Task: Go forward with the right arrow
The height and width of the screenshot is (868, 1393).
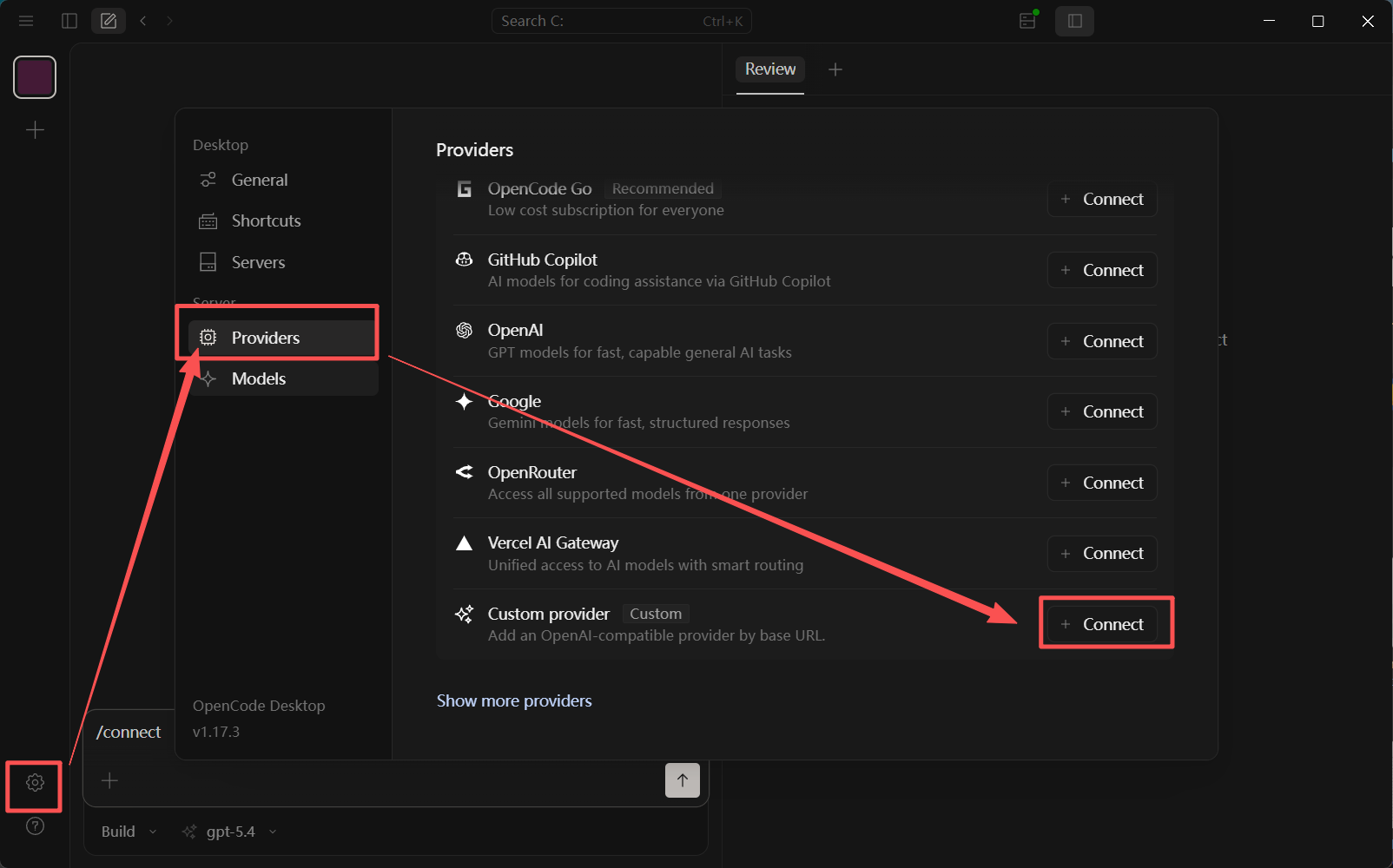Action: point(169,21)
